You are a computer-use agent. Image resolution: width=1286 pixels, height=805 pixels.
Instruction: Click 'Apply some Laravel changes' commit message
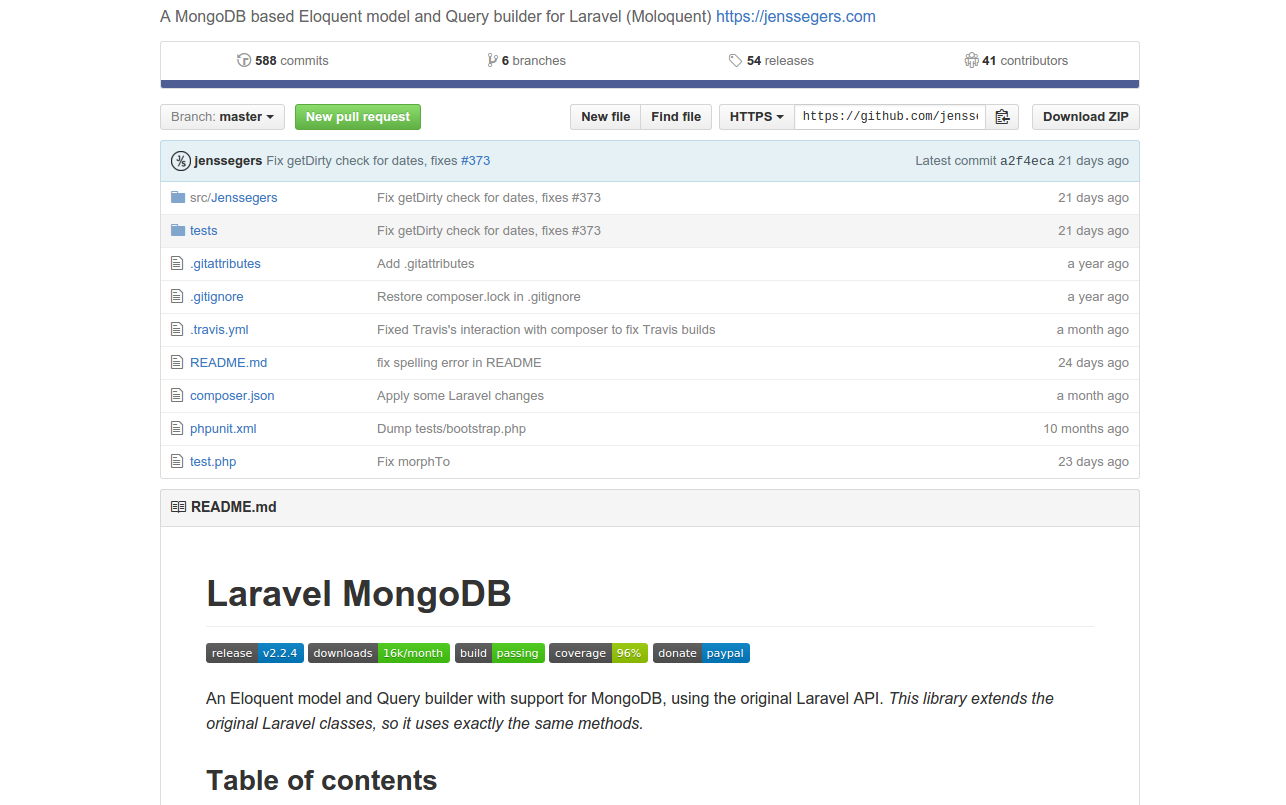coord(460,395)
